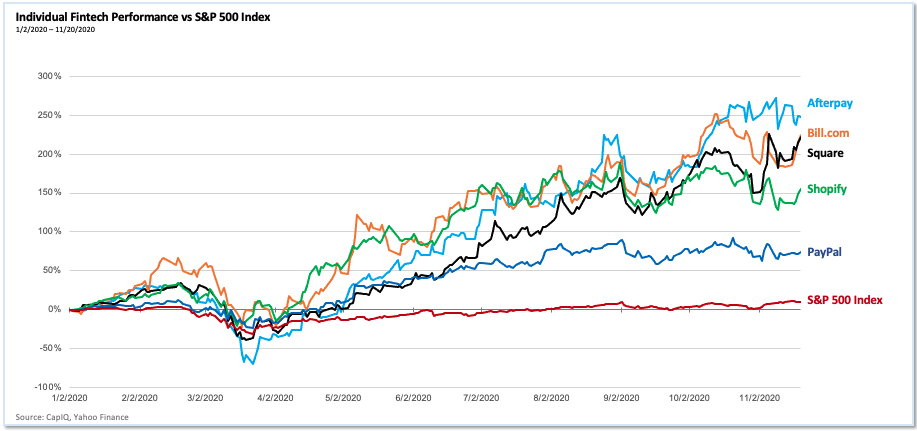Click the -100% y-axis label
This screenshot has height=431, width=917.
tap(48, 387)
